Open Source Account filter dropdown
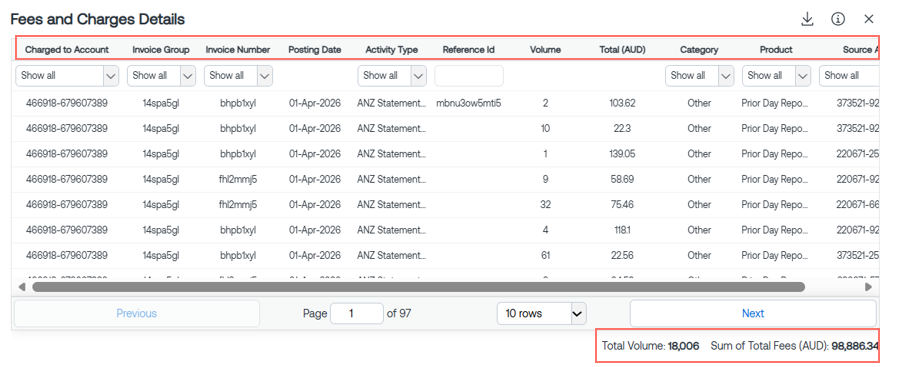Viewport: 901px width, 367px height. [x=849, y=75]
